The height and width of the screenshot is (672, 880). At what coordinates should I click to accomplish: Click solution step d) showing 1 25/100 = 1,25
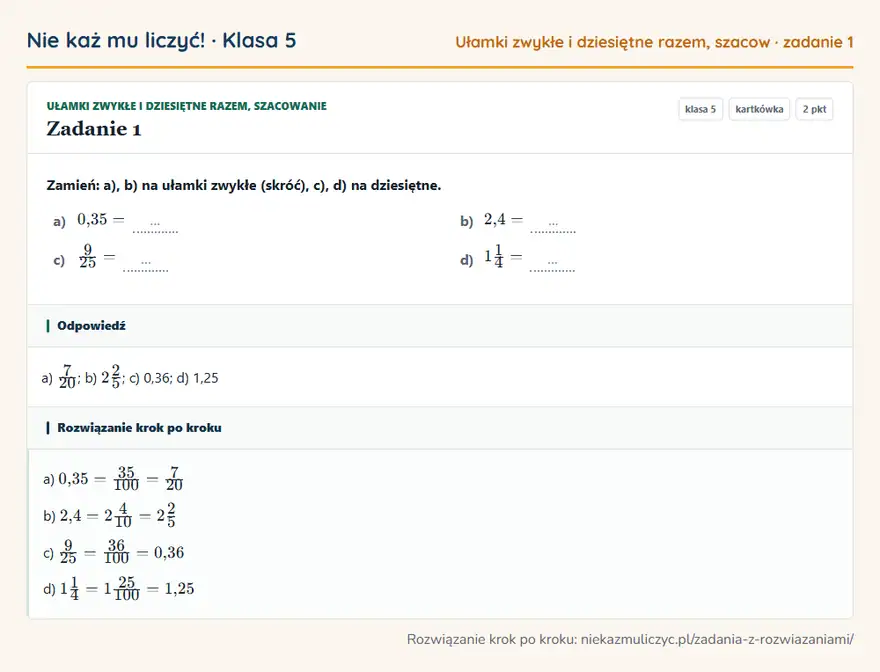pyautogui.click(x=118, y=589)
